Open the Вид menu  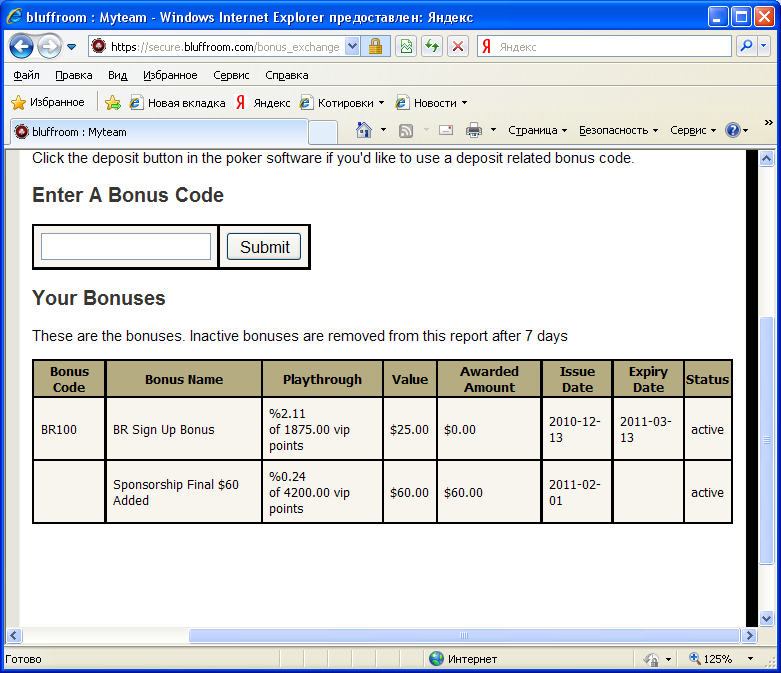(118, 75)
